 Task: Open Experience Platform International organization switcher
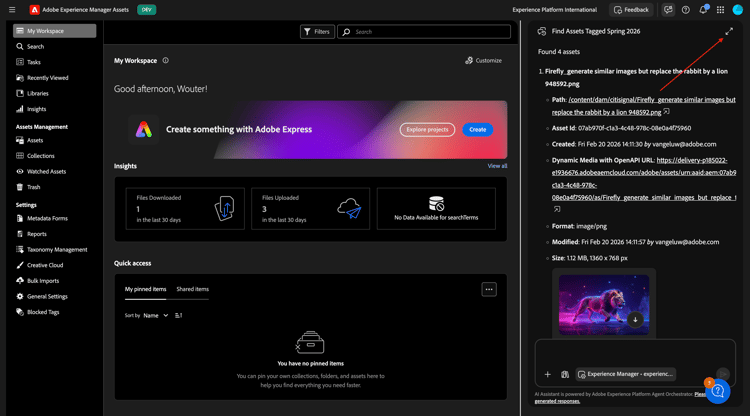[554, 10]
